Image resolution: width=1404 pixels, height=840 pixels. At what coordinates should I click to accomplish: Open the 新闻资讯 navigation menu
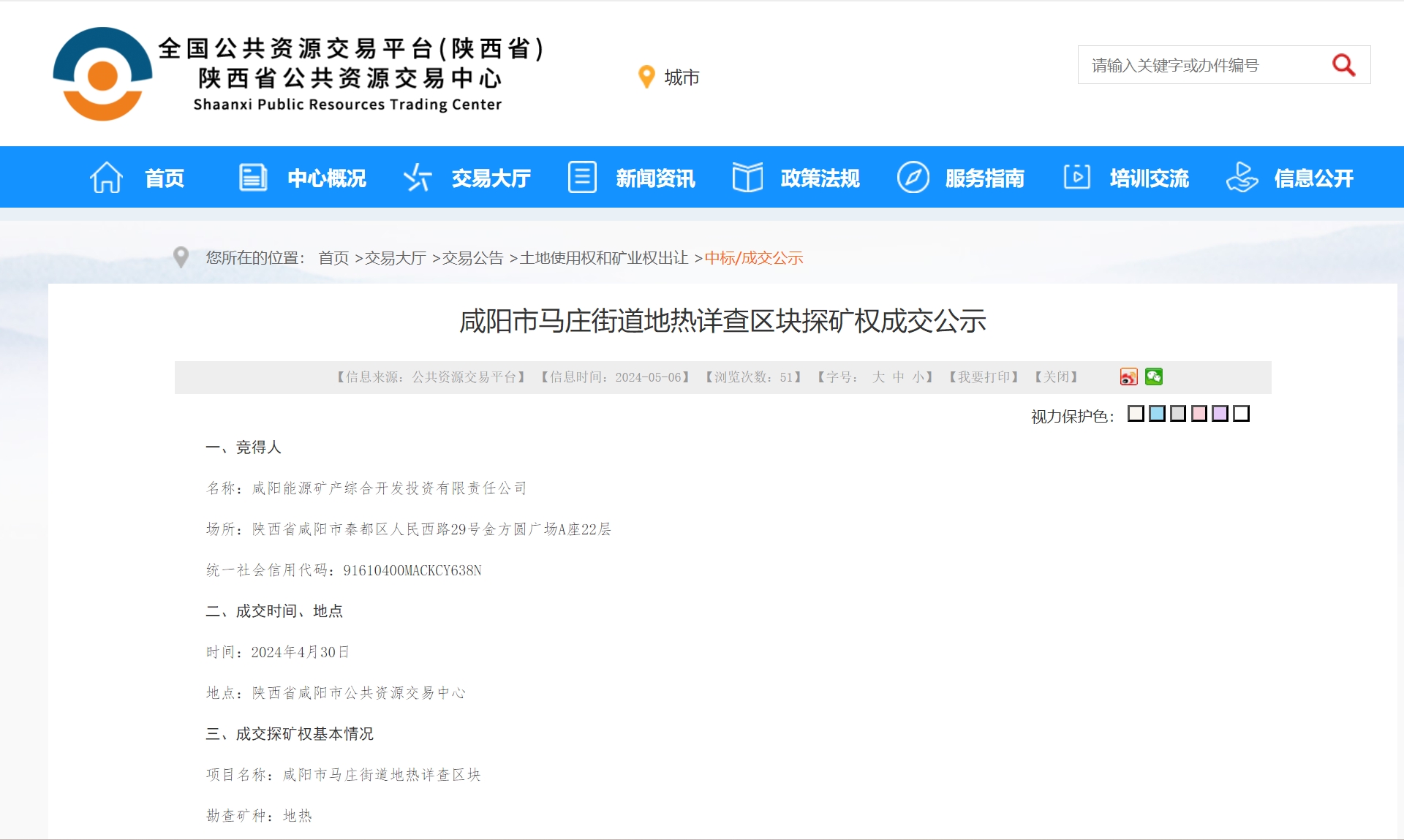point(655,178)
